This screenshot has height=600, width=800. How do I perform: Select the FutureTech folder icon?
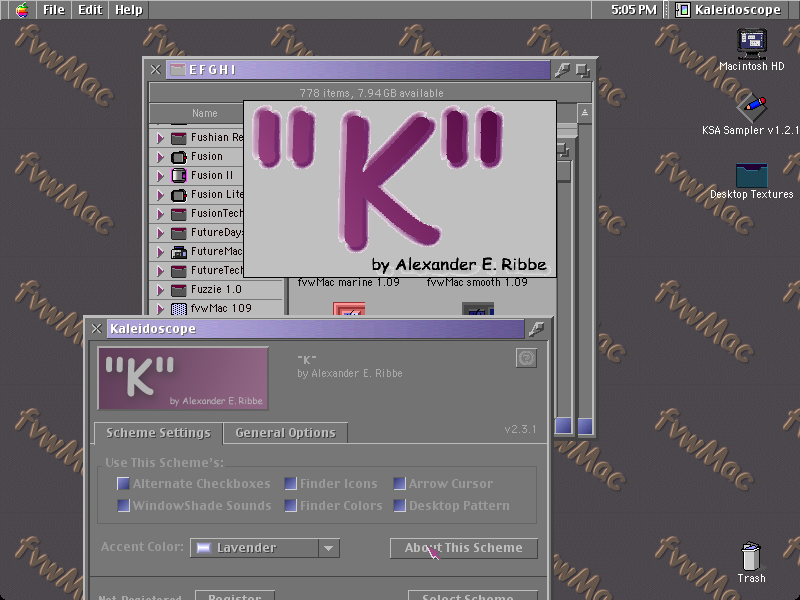click(179, 271)
